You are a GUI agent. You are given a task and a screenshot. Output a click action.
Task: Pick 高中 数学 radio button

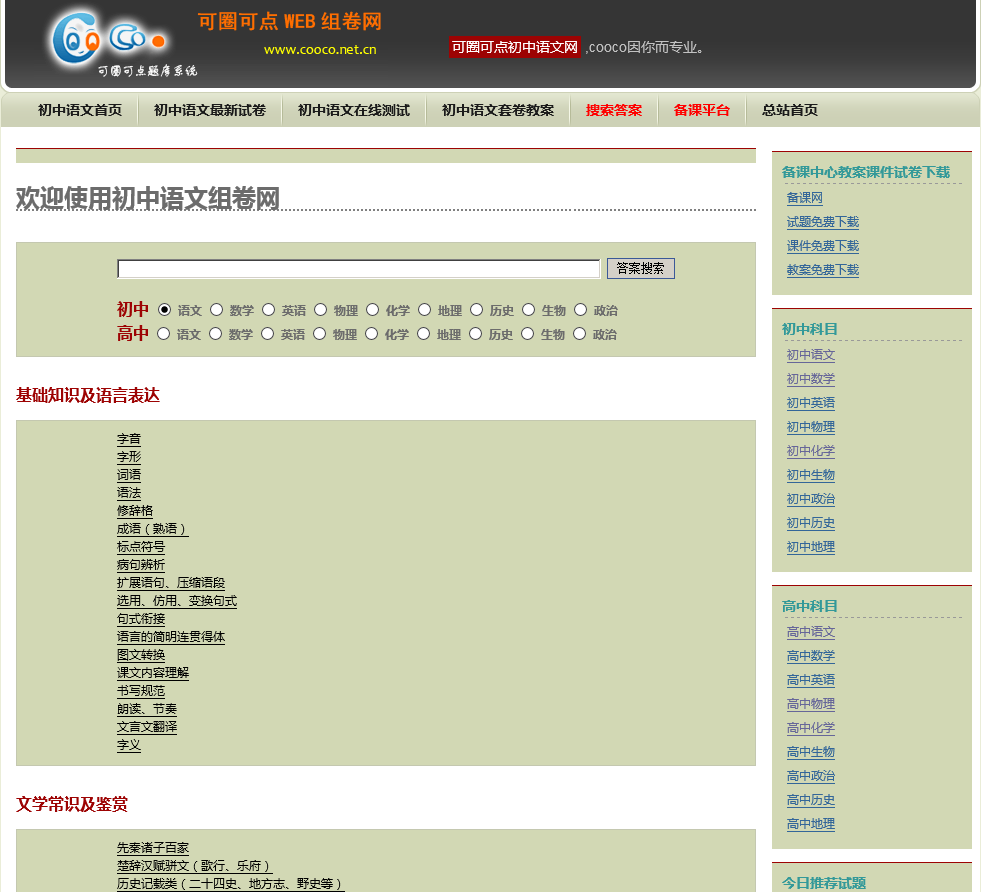click(x=215, y=334)
